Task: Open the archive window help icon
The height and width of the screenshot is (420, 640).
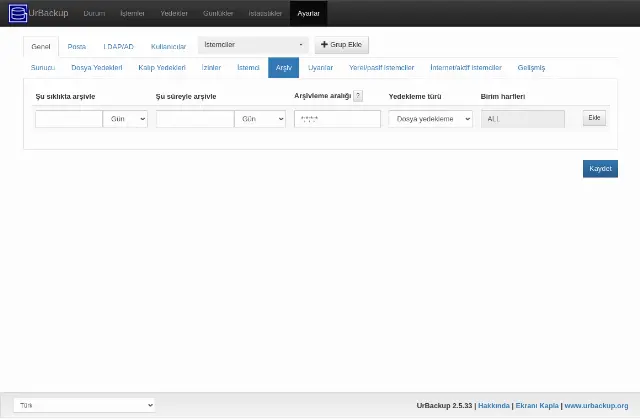Action: click(x=358, y=96)
